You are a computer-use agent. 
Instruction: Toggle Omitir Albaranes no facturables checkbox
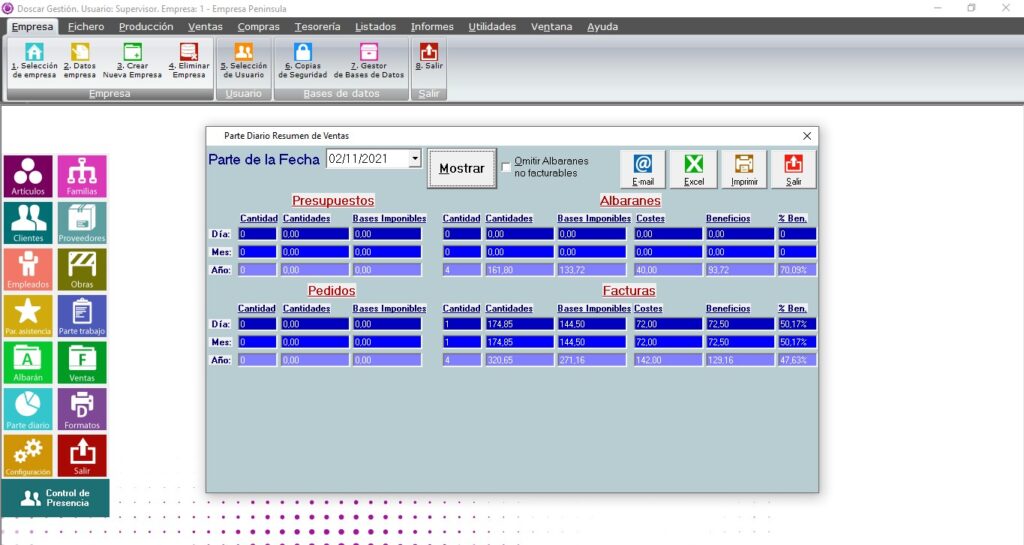coord(506,167)
